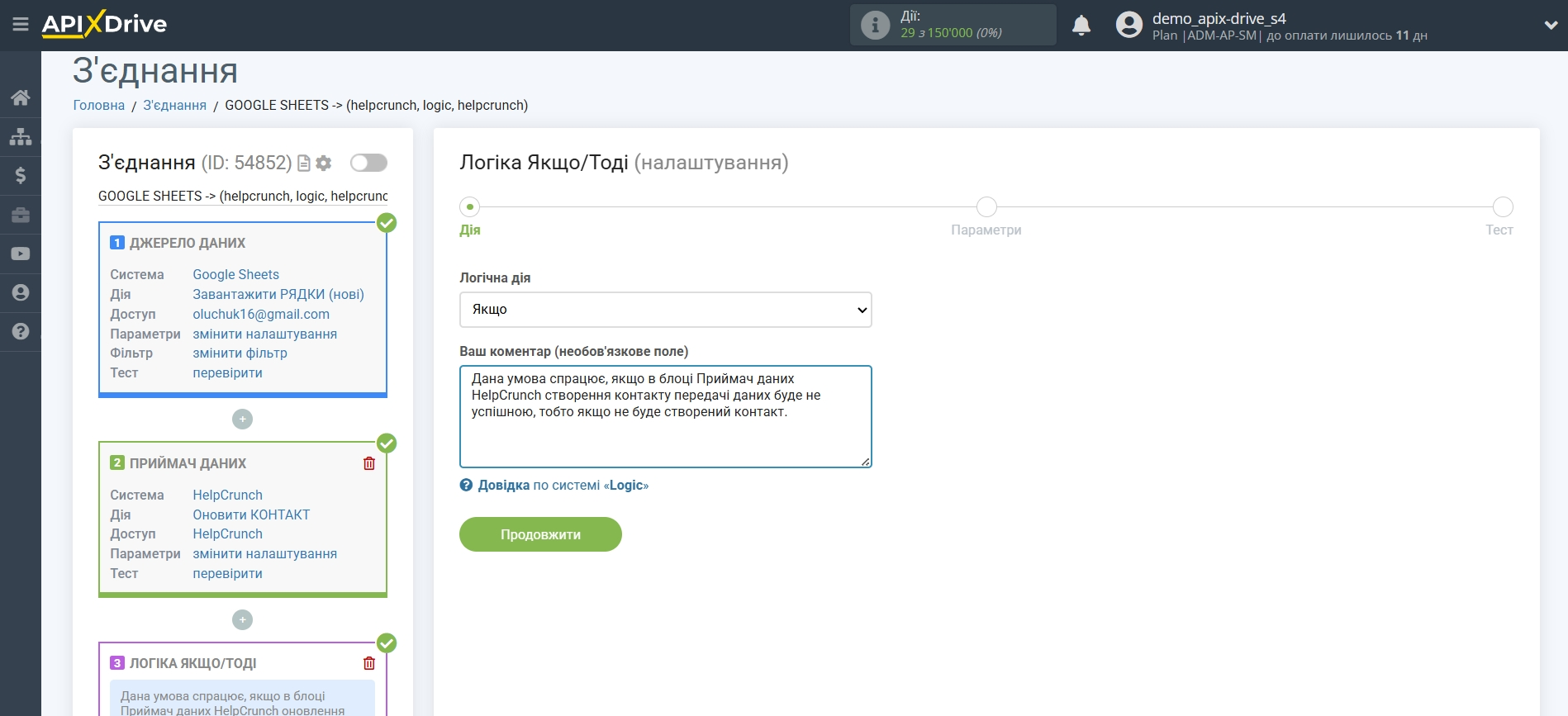Click receiver перевірити test link
The height and width of the screenshot is (716, 1568).
[x=228, y=574]
